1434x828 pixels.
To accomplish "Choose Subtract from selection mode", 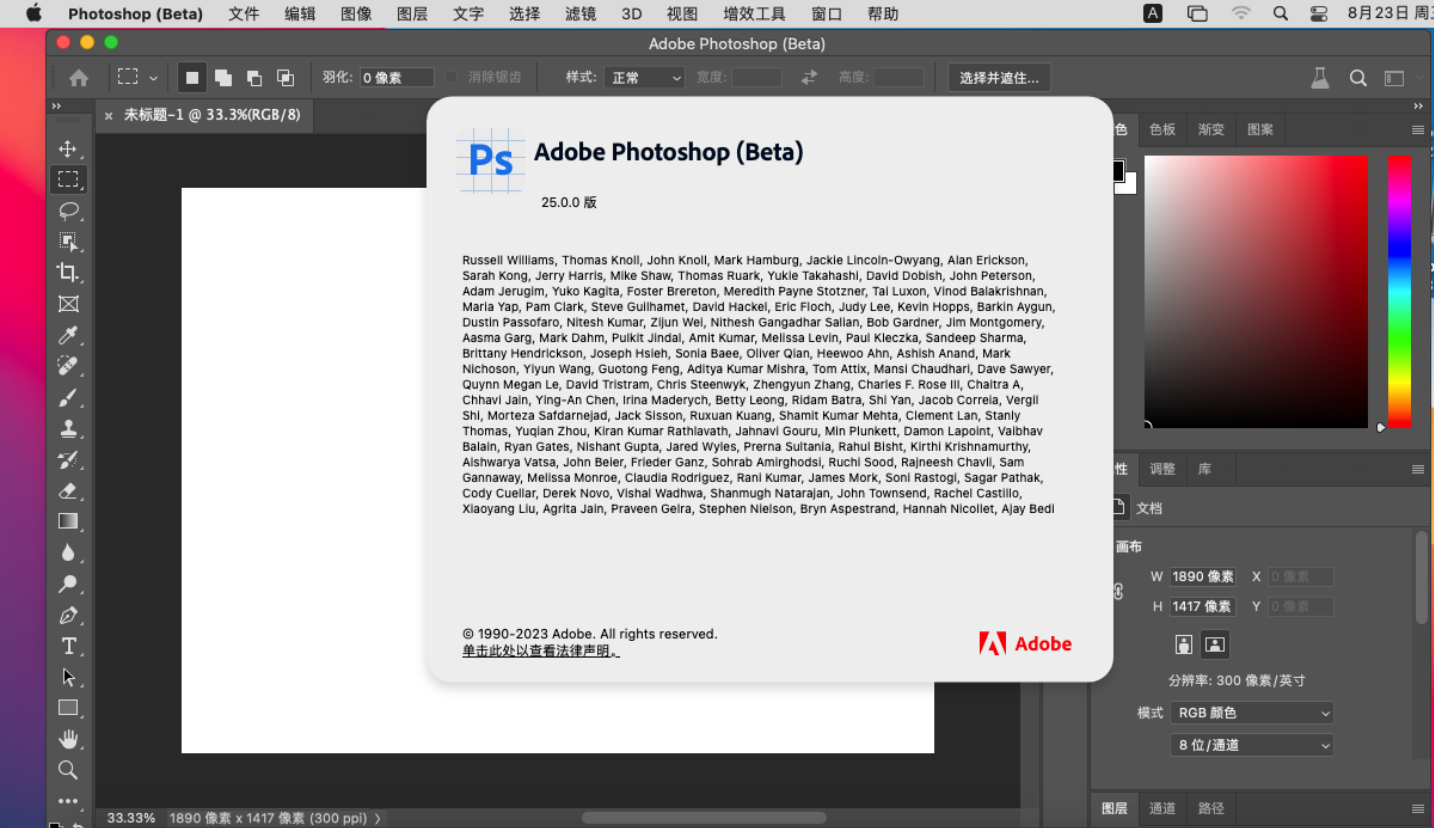I will coord(254,78).
